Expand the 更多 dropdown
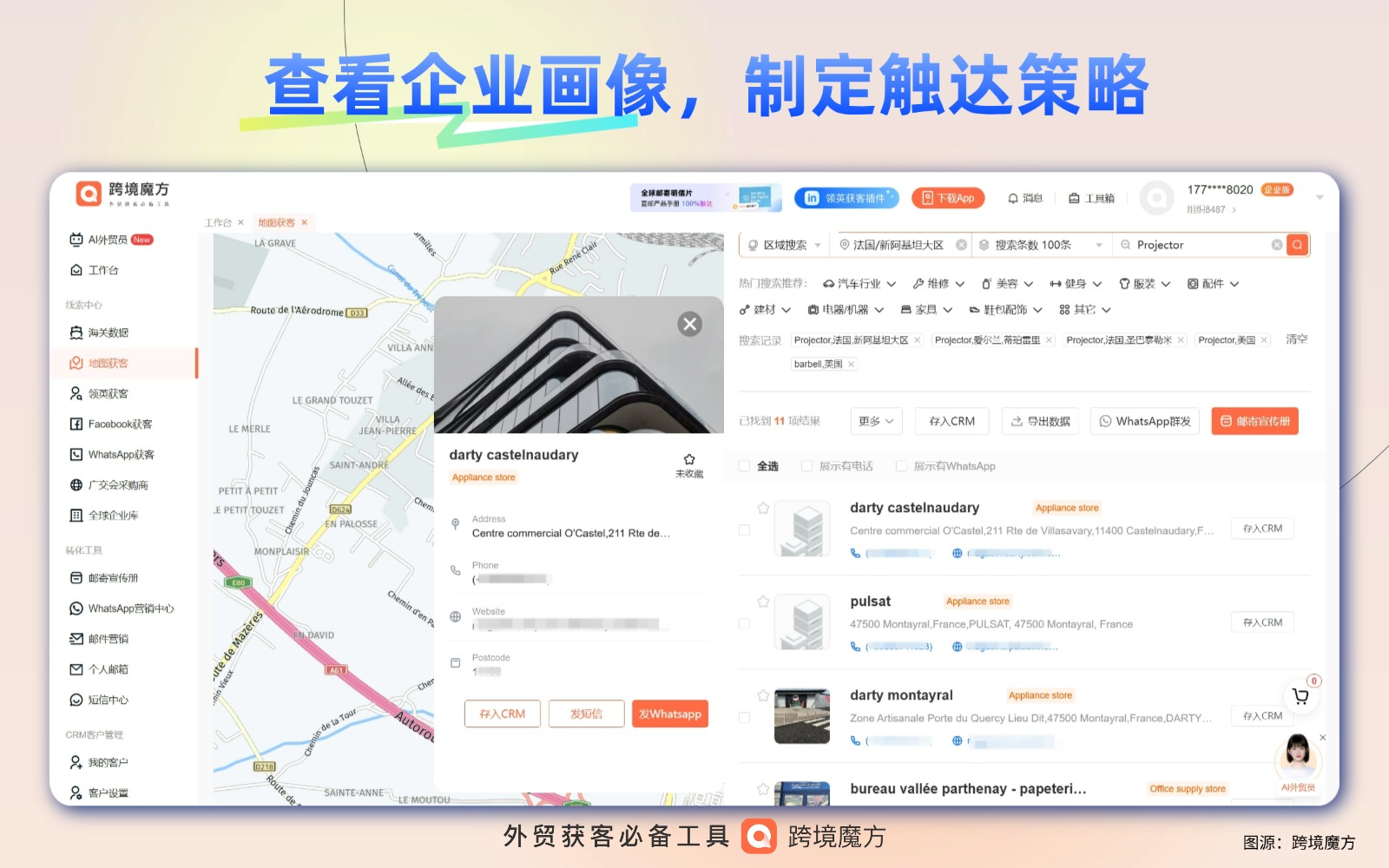Image resolution: width=1389 pixels, height=868 pixels. tap(876, 421)
